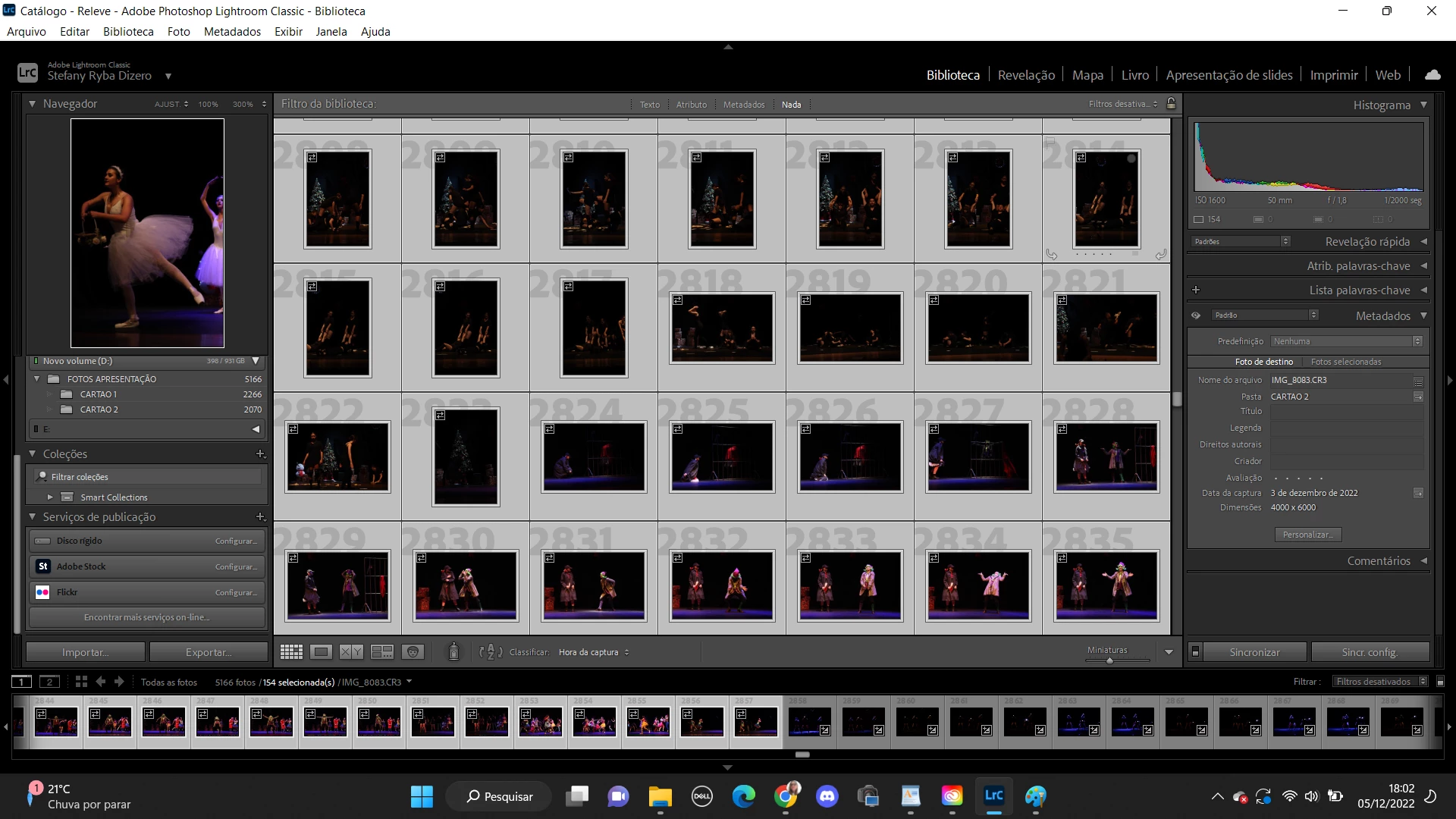Click the Personalizar button
Viewport: 1456px width, 819px height.
click(1308, 535)
